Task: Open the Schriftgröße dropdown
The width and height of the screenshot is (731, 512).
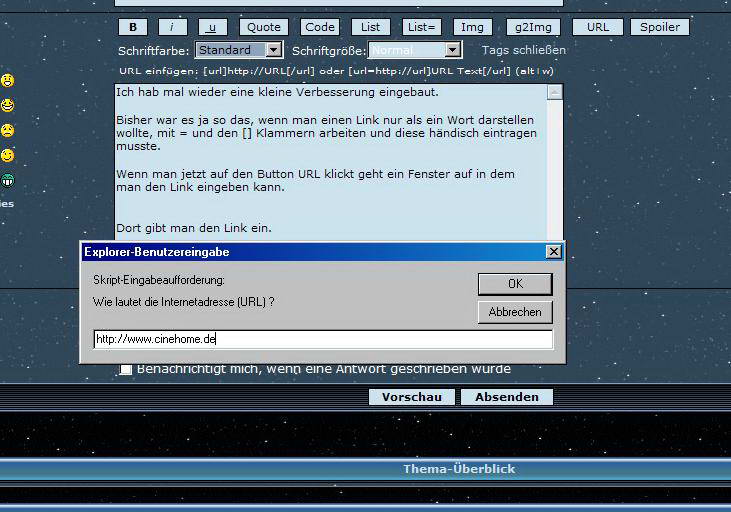Action: point(452,49)
